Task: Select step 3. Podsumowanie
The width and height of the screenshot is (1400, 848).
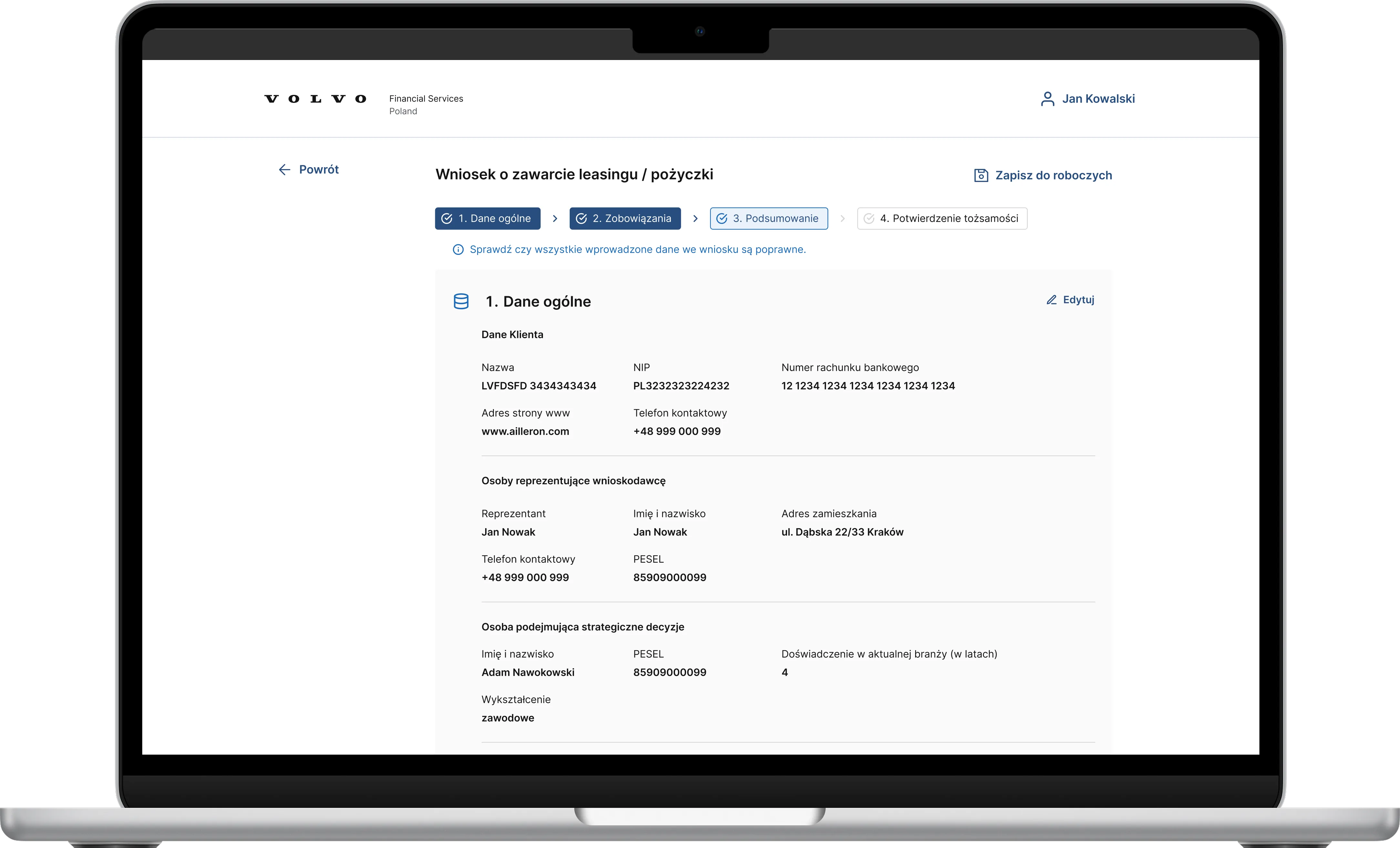Action: (769, 219)
